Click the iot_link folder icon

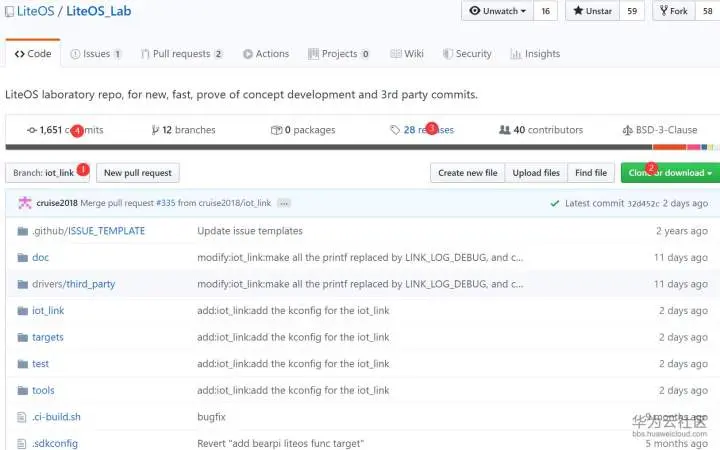[x=22, y=311]
